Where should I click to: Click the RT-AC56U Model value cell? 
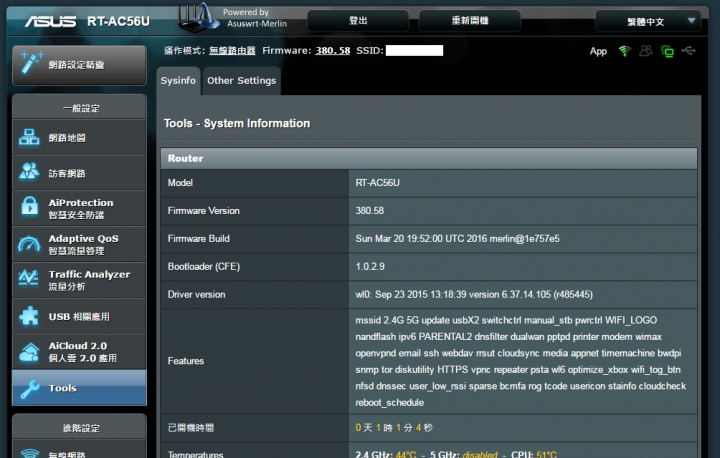[523, 183]
